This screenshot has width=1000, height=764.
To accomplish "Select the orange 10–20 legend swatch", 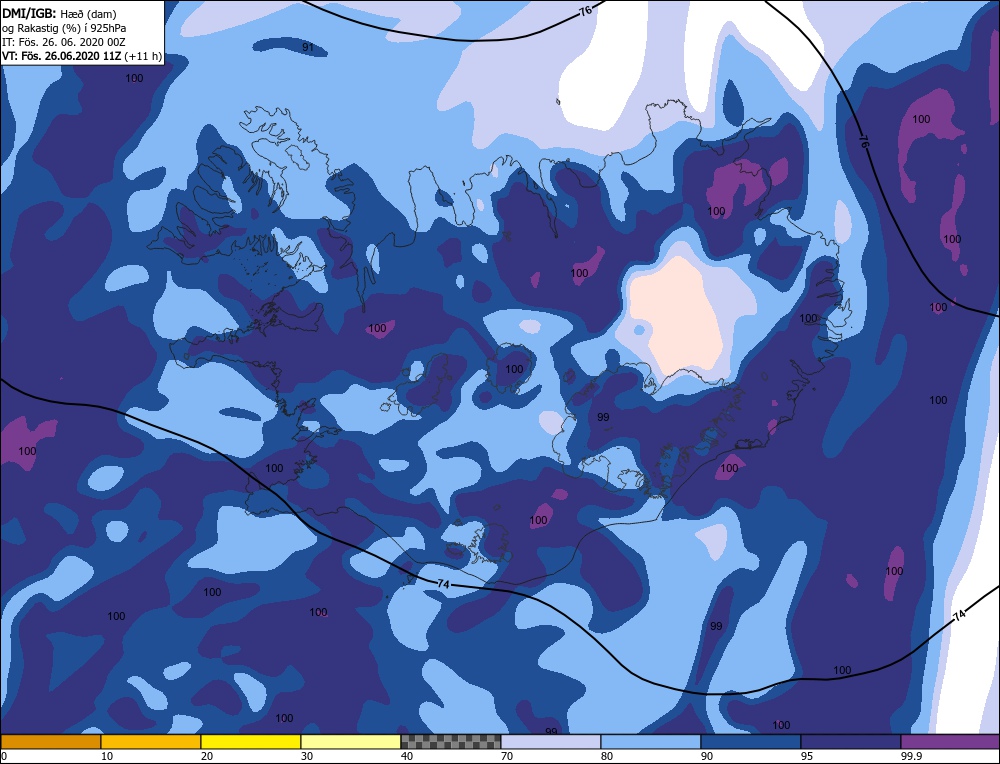I will coord(151,742).
